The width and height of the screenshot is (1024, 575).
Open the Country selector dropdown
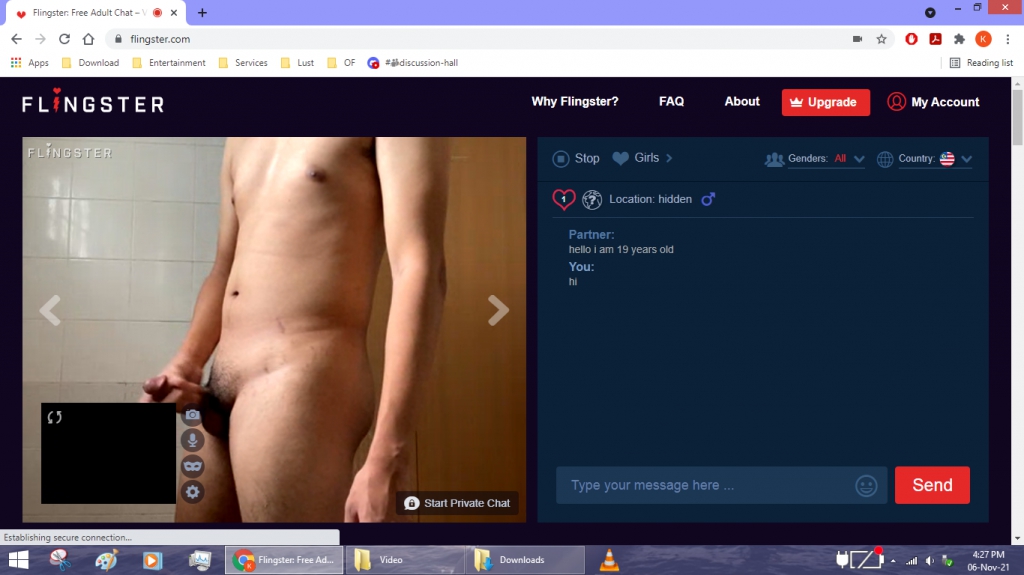pyautogui.click(x=966, y=159)
